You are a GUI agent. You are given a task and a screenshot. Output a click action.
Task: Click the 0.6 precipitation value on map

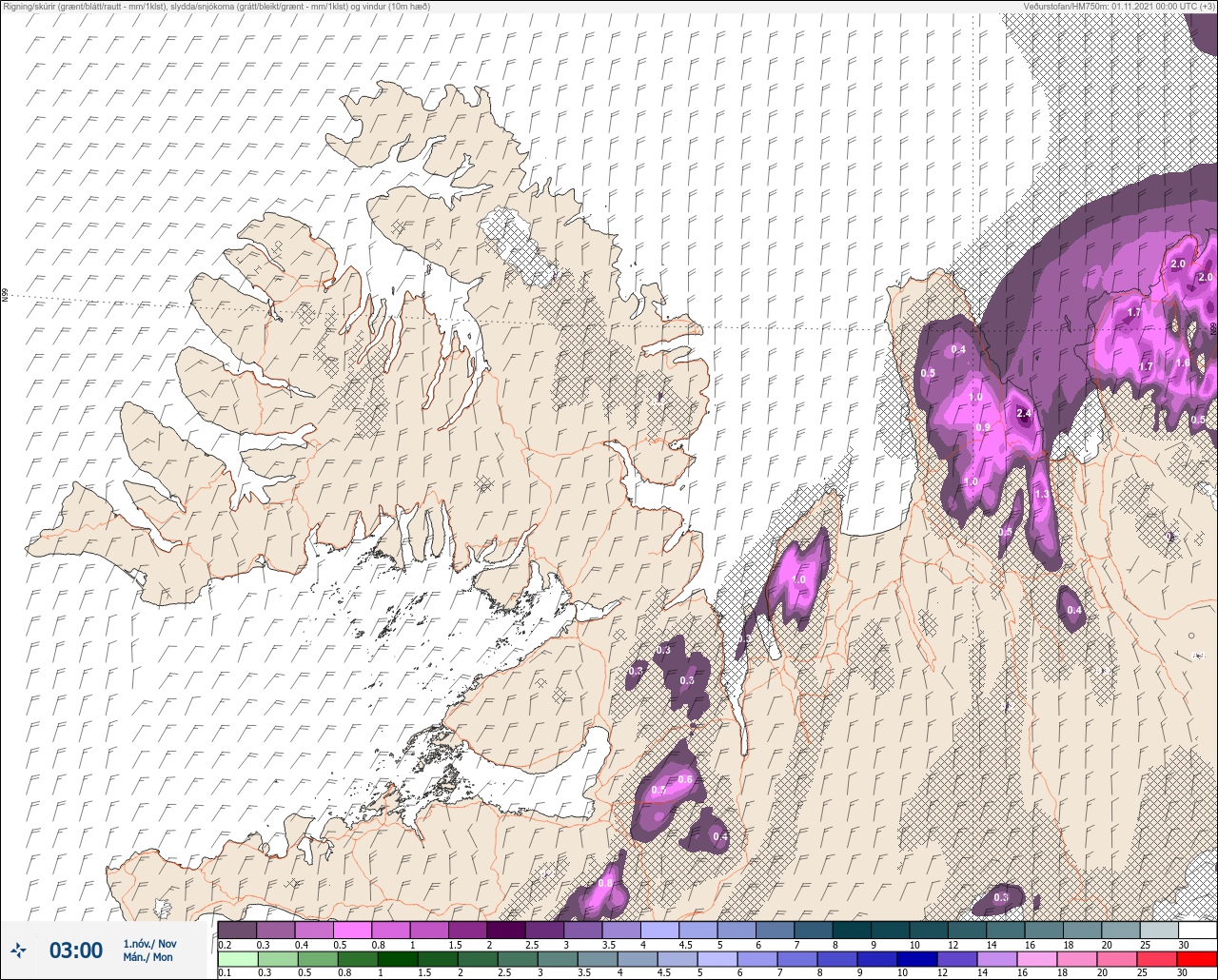tap(685, 780)
